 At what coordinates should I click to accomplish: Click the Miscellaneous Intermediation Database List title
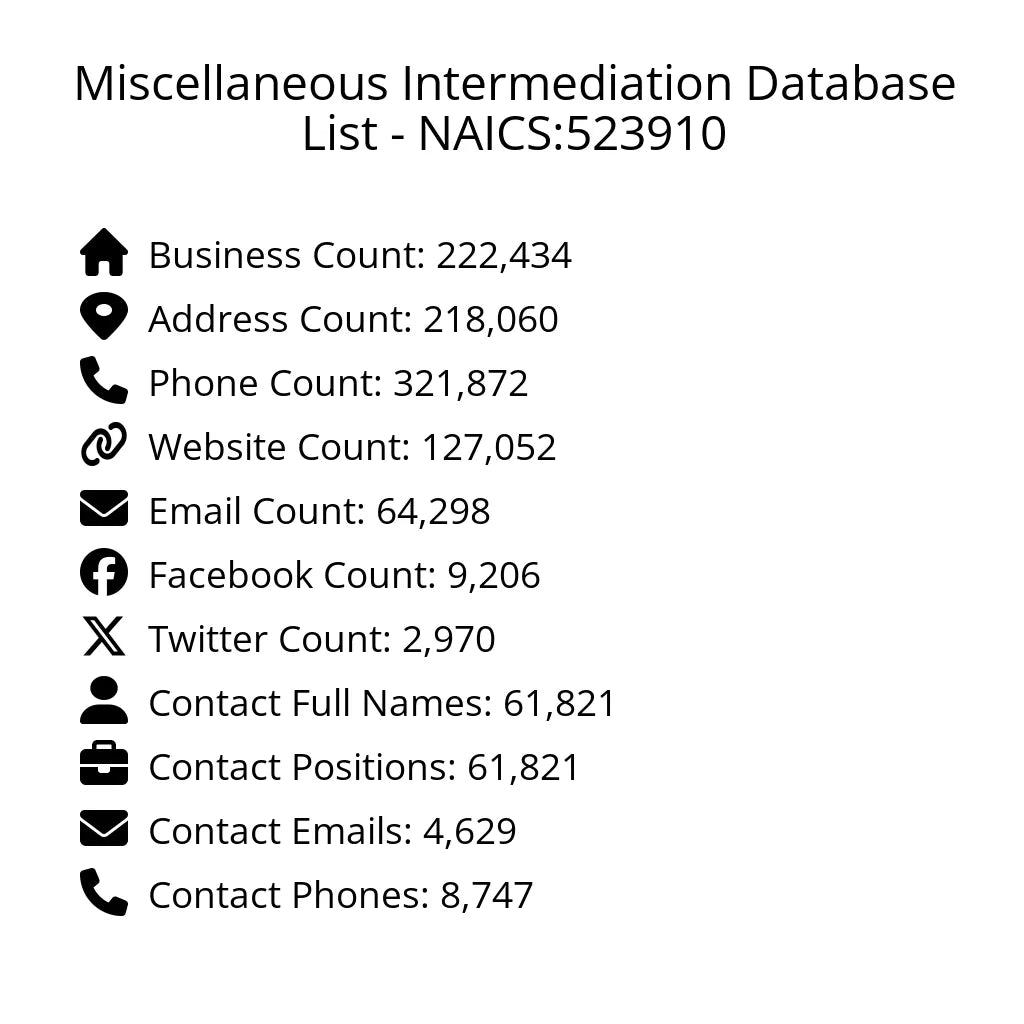click(x=514, y=109)
